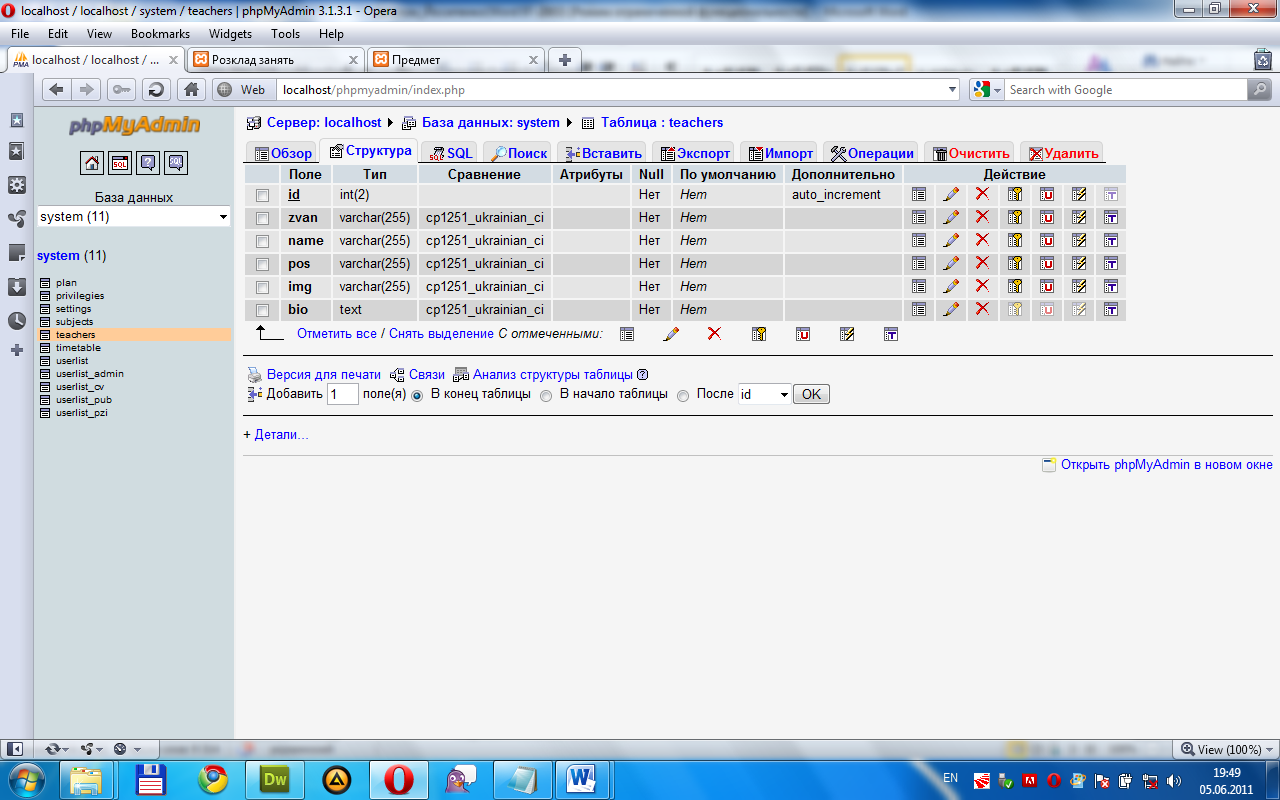Drop checked fields via bottom red X
Screen dimensions: 1280x800
715,334
